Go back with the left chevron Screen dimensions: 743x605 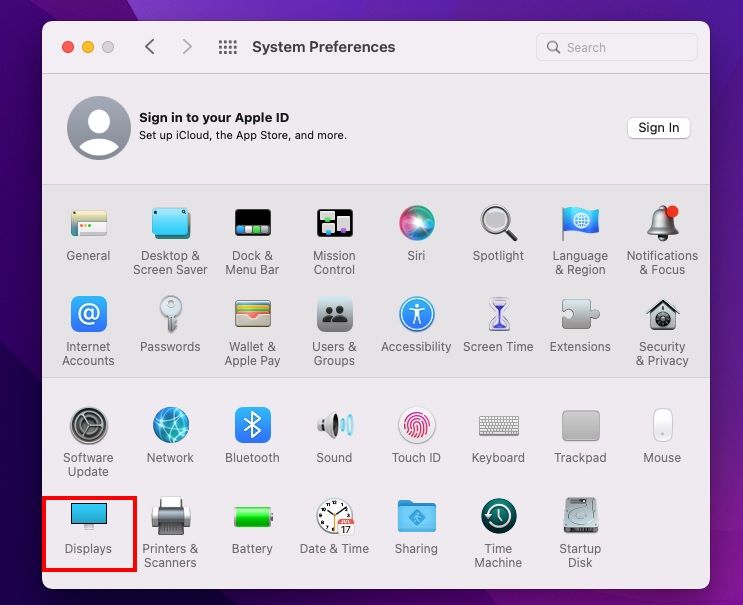(150, 46)
